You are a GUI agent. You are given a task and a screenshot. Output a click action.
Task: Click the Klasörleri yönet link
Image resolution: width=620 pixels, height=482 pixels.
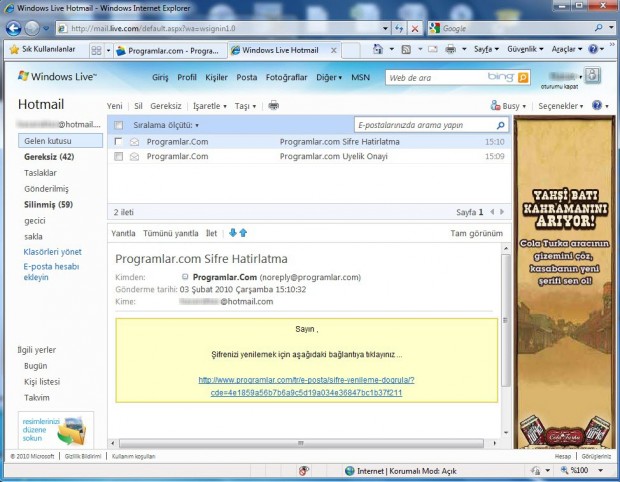(52, 252)
